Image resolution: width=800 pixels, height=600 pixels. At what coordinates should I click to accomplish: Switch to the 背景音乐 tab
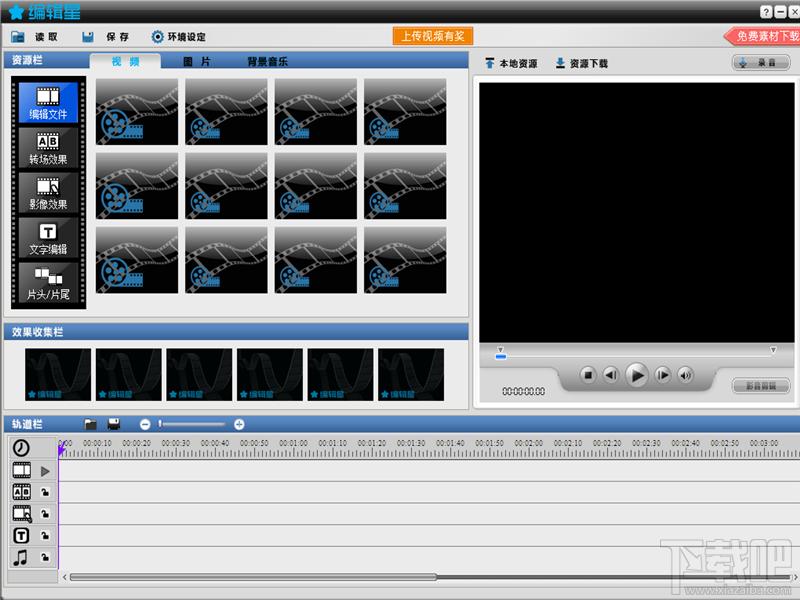point(267,62)
